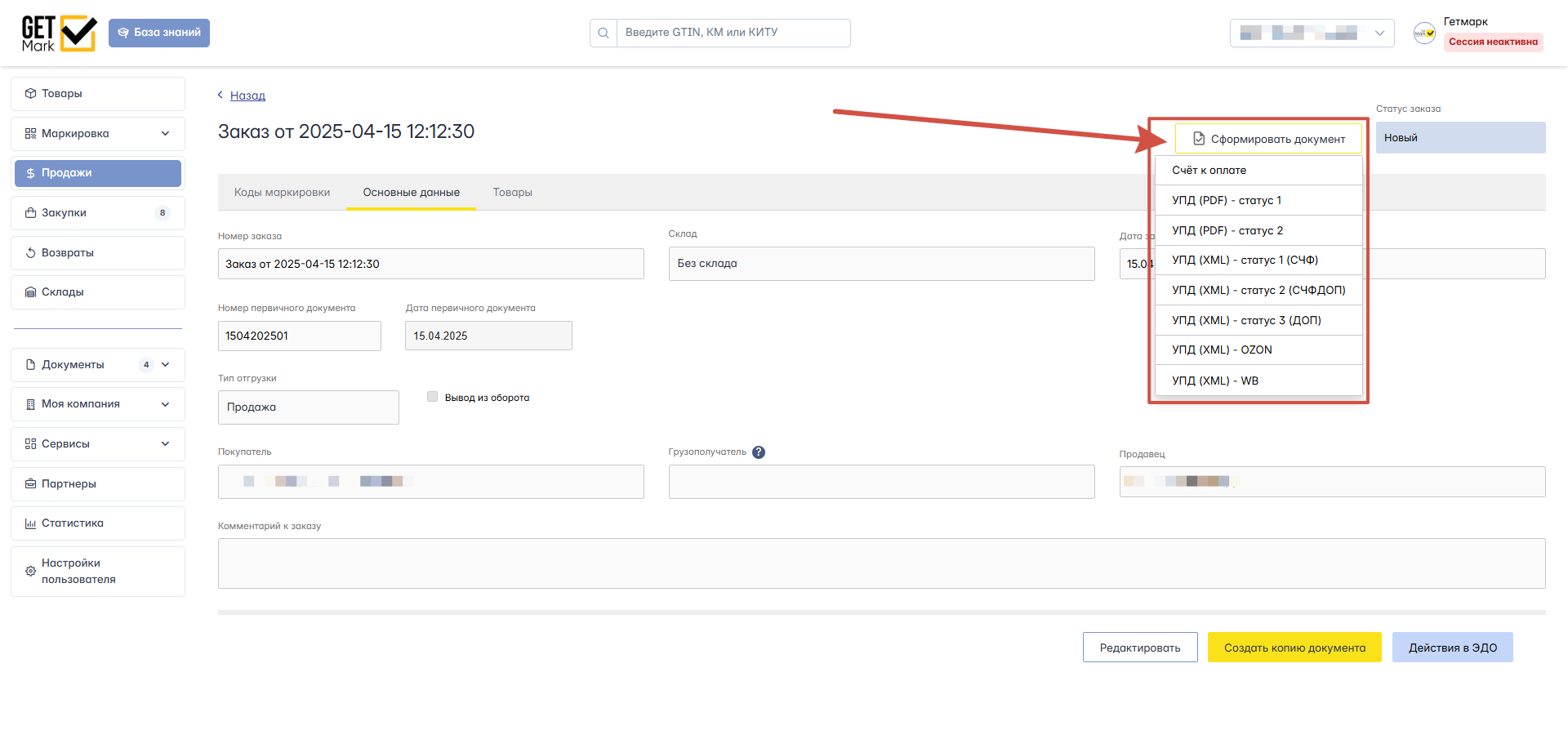This screenshot has height=739, width=1568.
Task: Click the Закупки bag icon
Action: point(31,213)
